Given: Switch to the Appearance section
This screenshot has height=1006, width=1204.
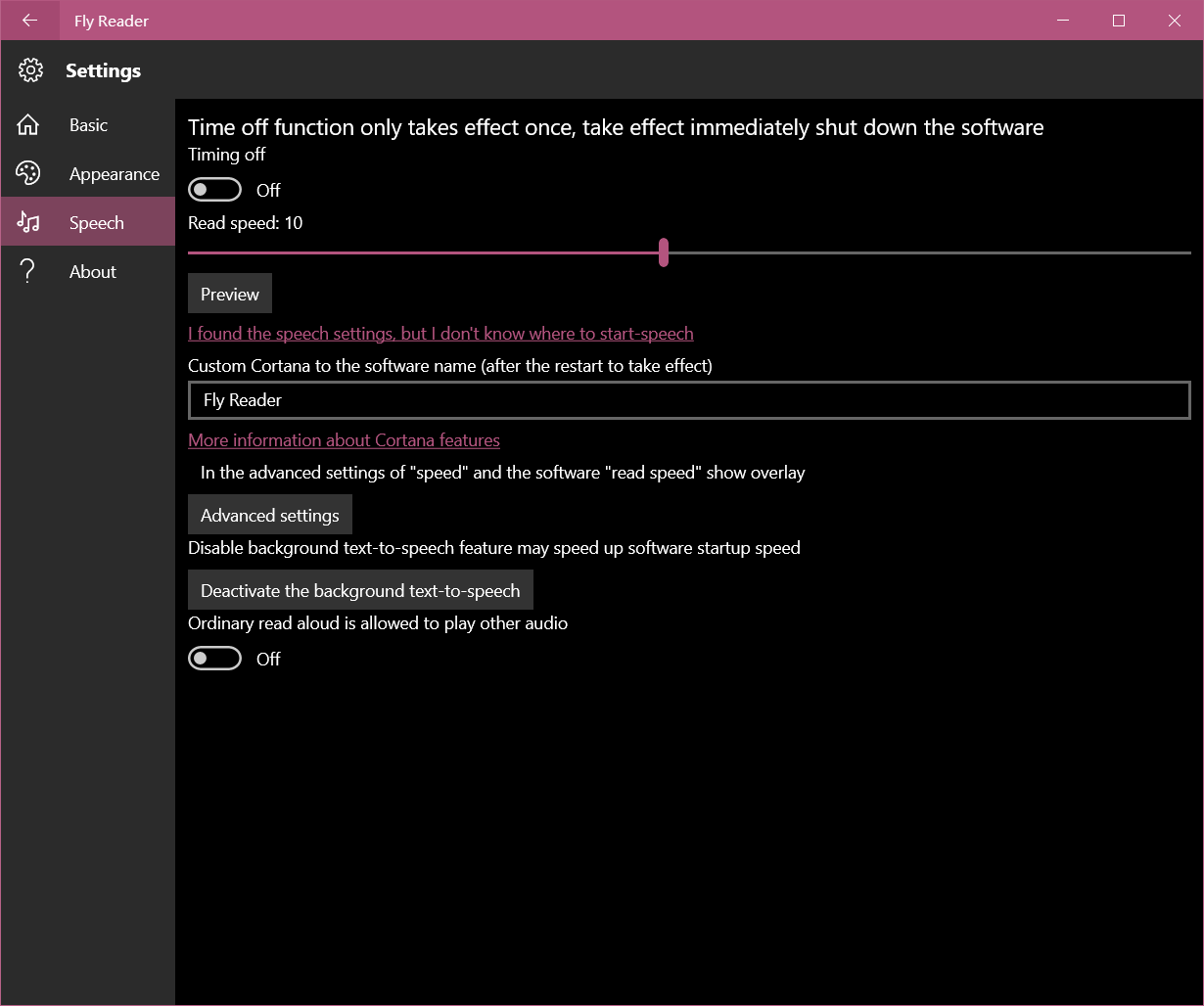Looking at the screenshot, I should click(x=114, y=173).
